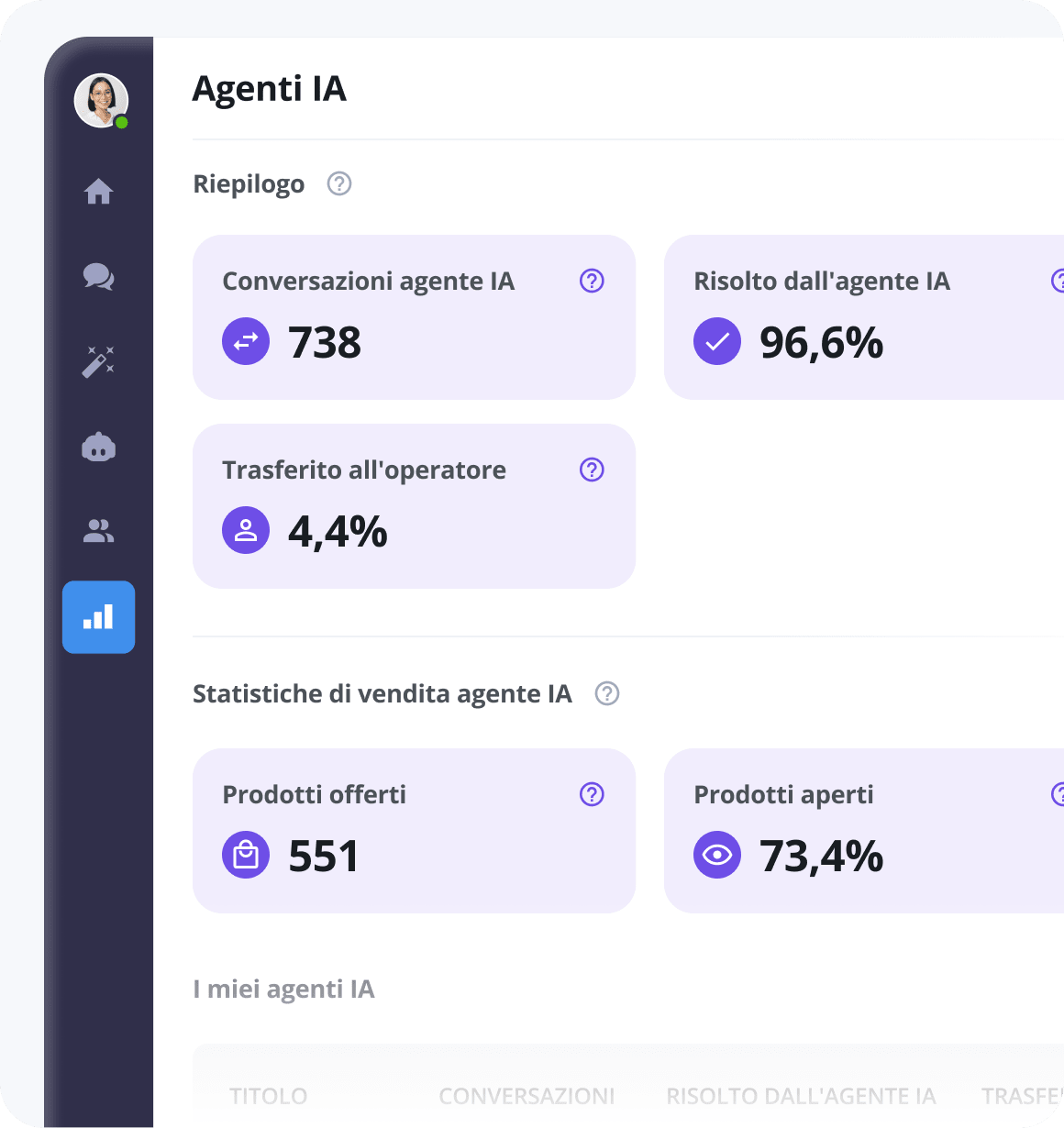Click the green online status dot
The image size is (1064, 1128).
(122, 120)
